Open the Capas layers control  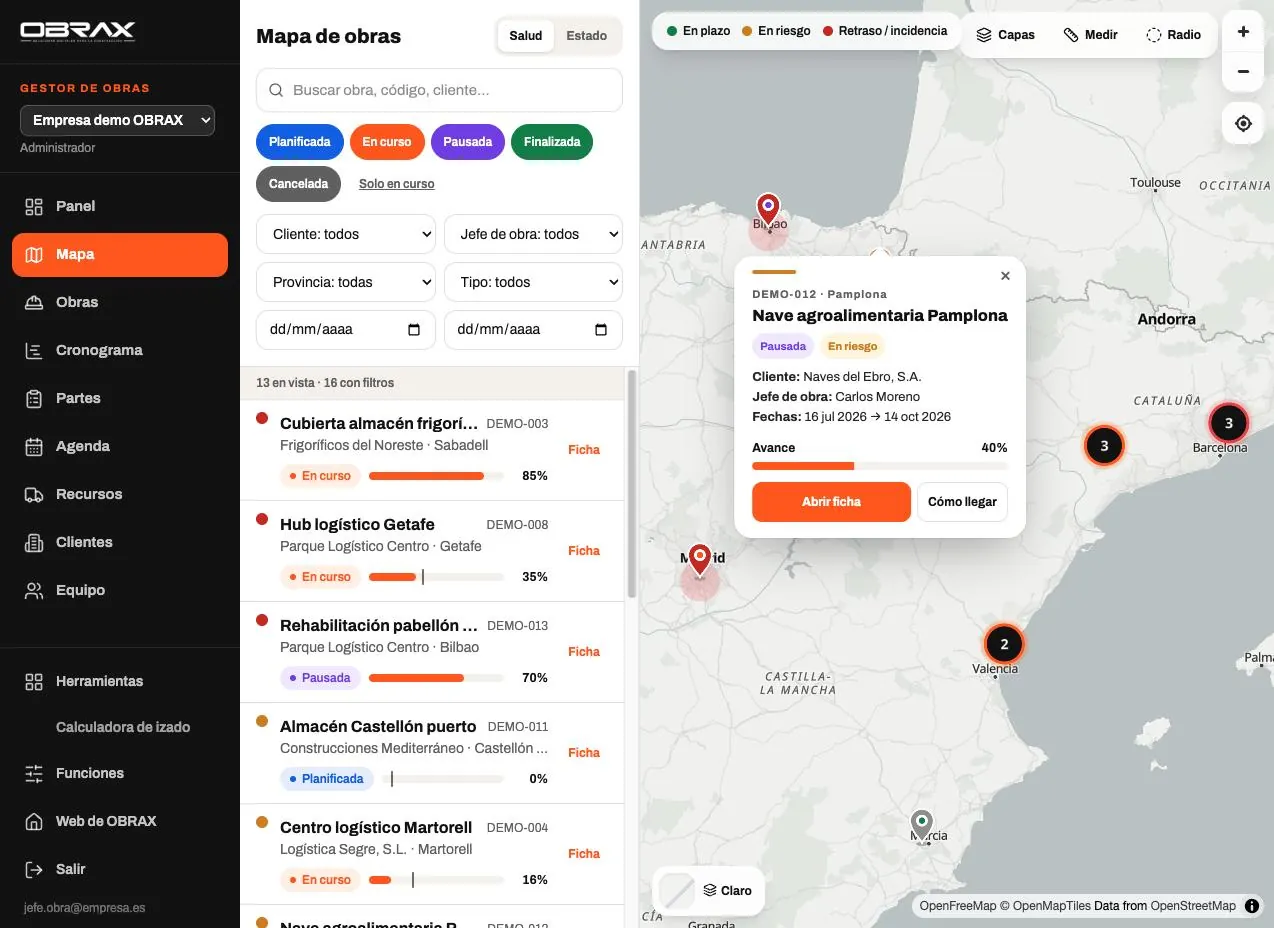1005,34
